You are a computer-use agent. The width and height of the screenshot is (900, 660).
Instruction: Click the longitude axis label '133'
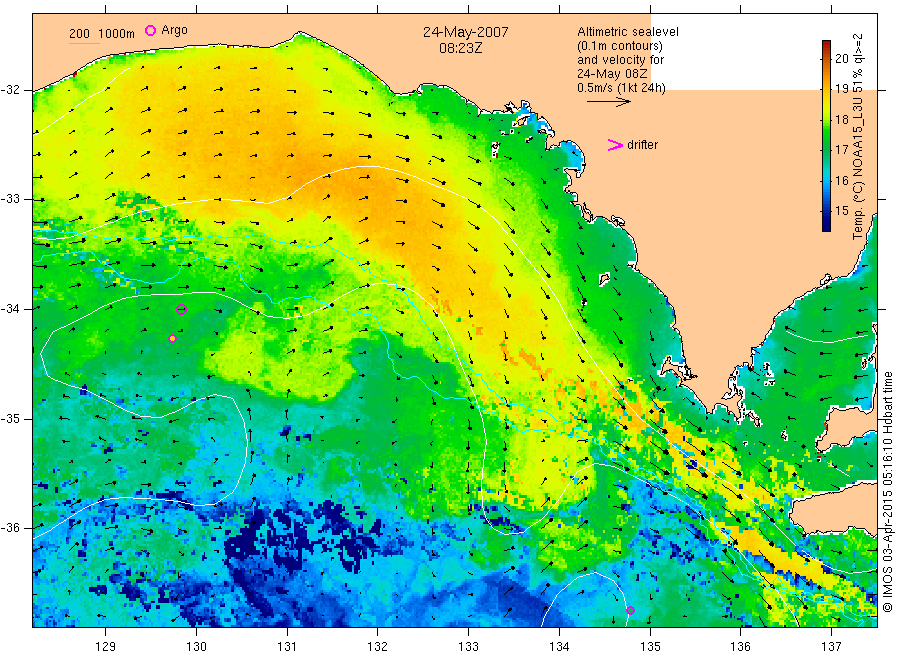(468, 647)
